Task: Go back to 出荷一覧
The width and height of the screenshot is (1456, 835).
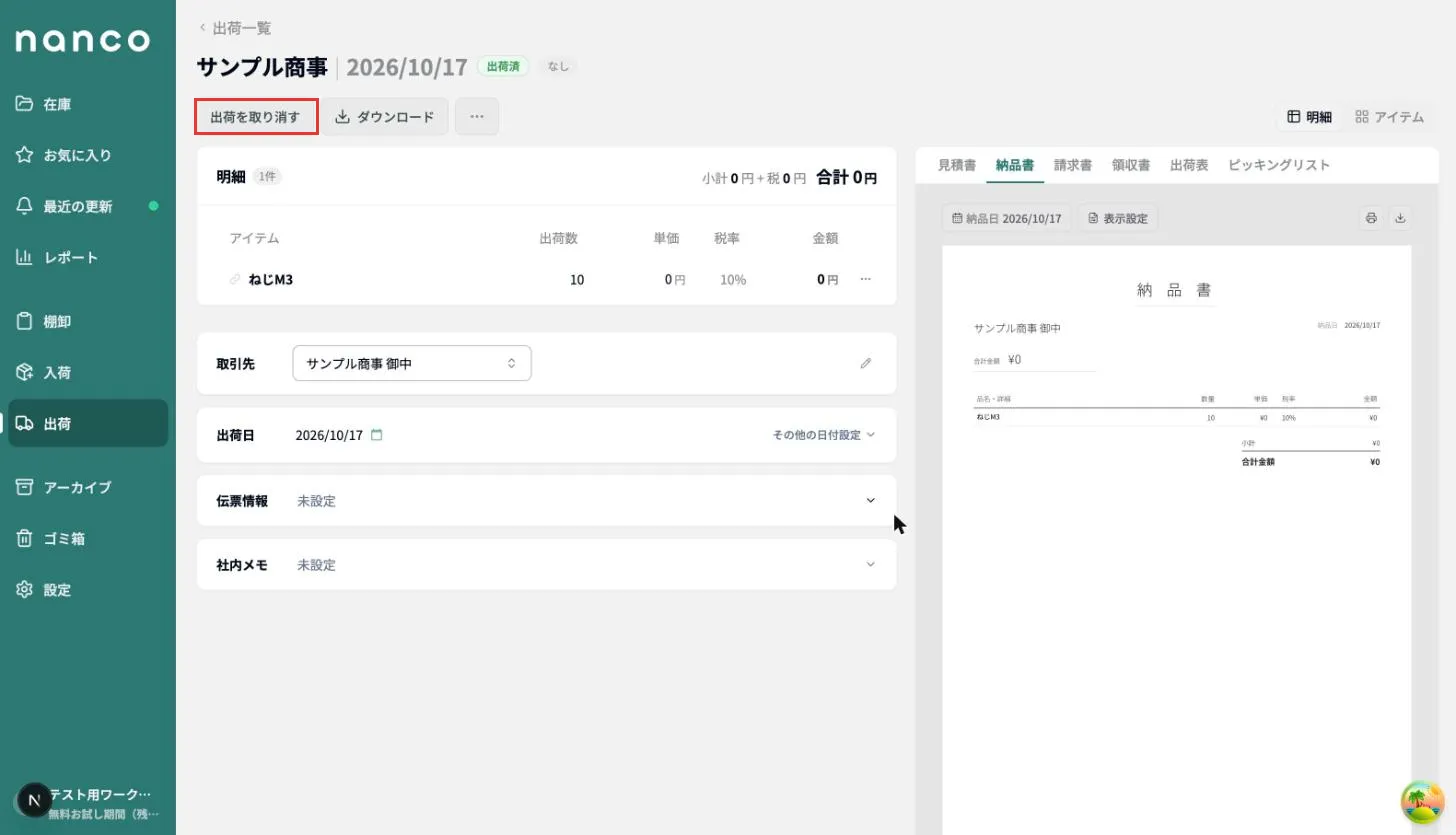Action: coord(235,28)
